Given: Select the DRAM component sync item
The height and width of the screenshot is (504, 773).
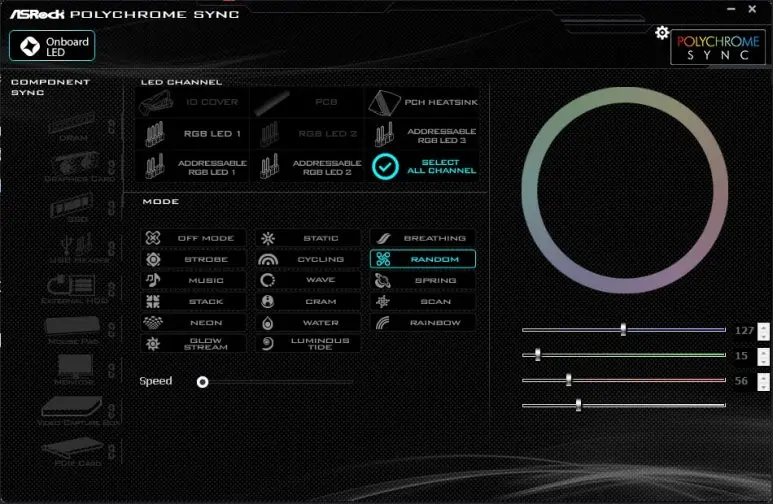Looking at the screenshot, I should pos(73,127).
